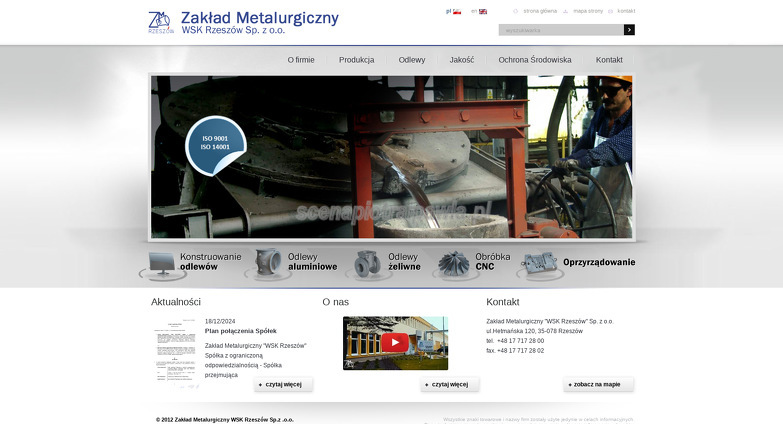
Task: Click the ISO 9001 ISO 14001 badge
Action: tap(216, 145)
